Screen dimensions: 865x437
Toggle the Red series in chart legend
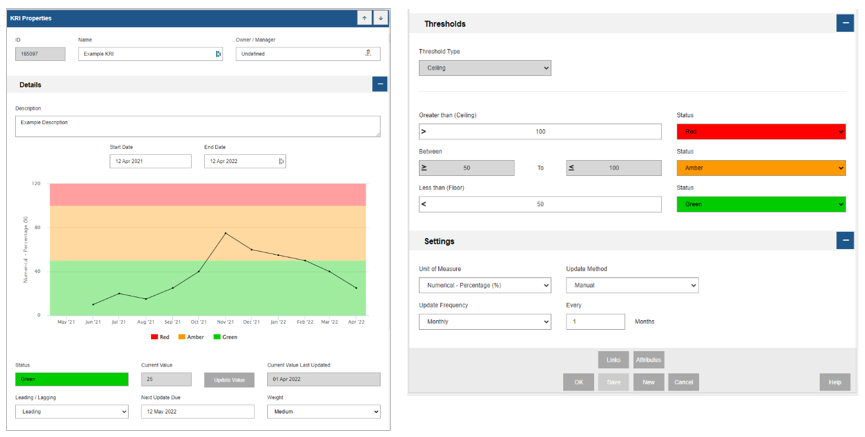pyautogui.click(x=160, y=337)
